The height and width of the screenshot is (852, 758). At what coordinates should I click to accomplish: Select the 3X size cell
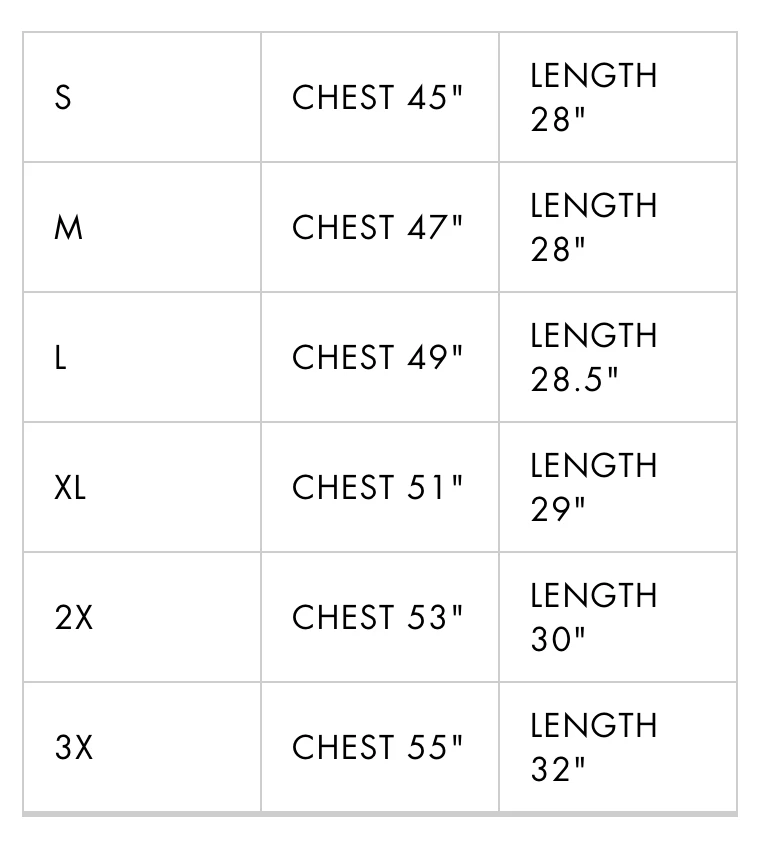tap(74, 748)
